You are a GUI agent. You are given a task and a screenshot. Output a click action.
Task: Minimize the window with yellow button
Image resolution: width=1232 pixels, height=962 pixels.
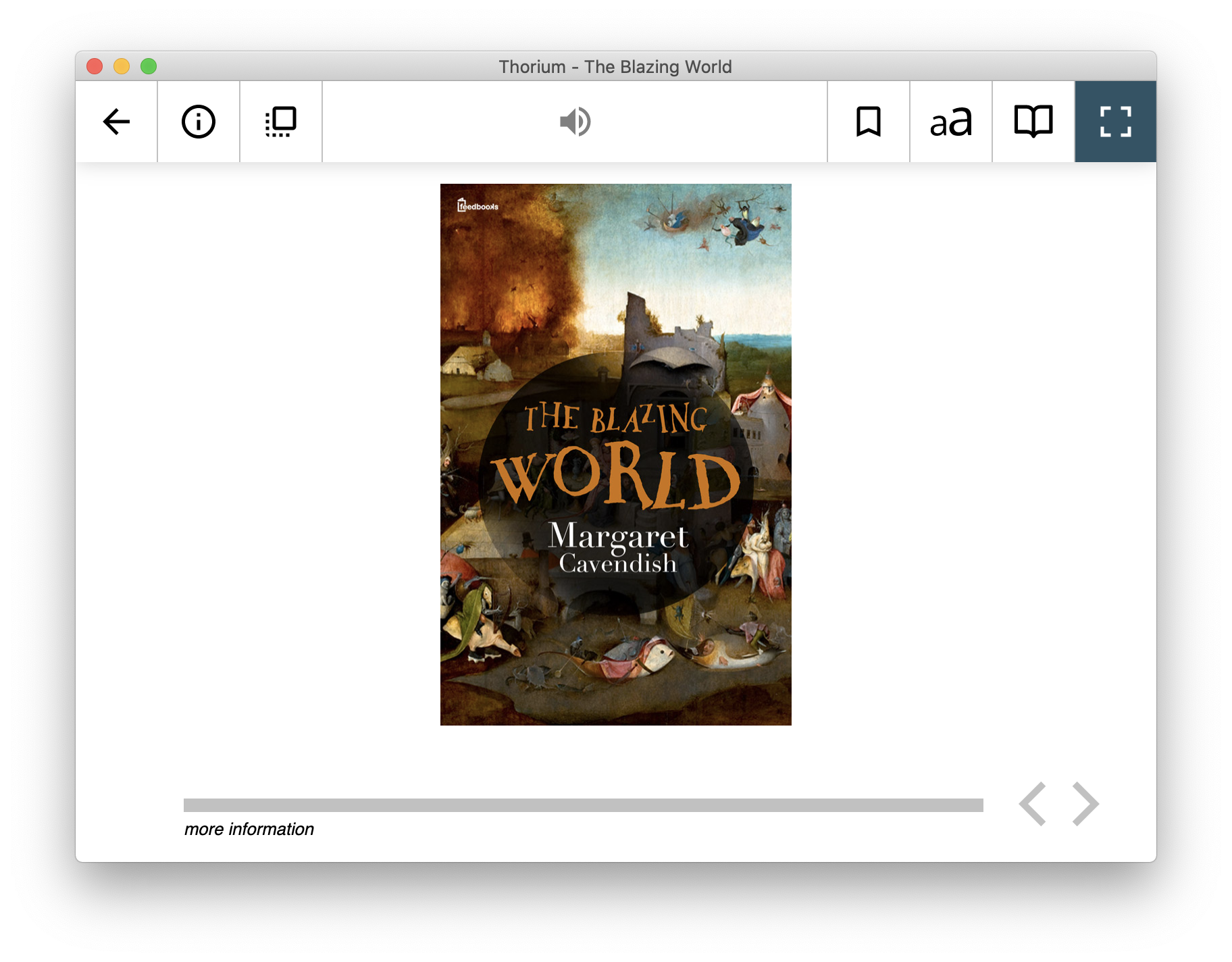[122, 66]
